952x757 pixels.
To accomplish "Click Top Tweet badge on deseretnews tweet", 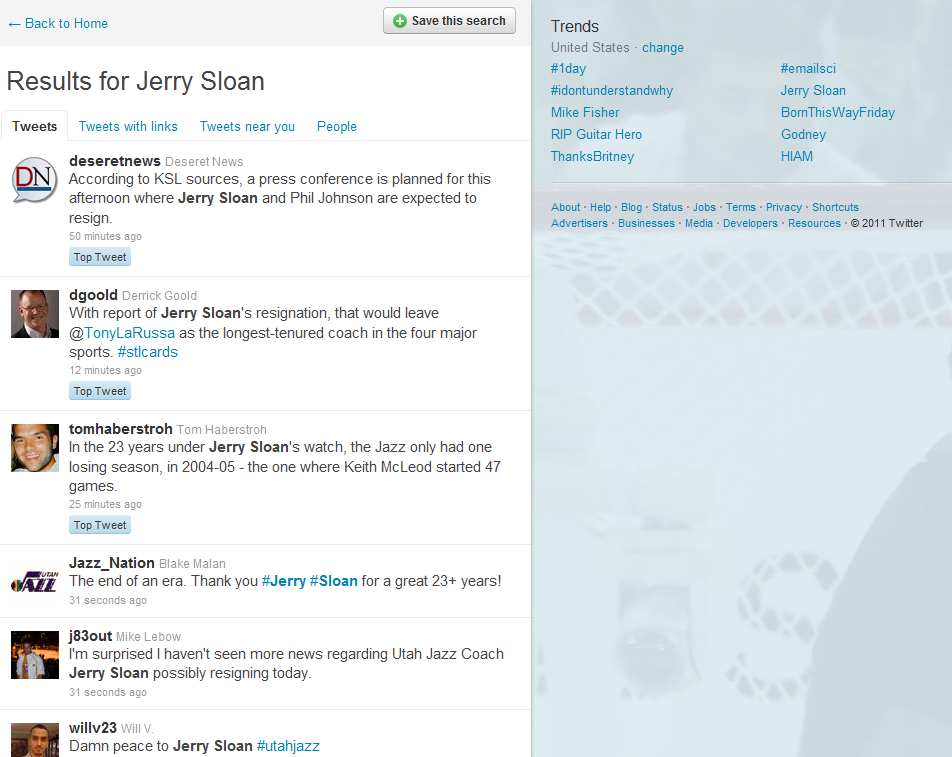I will point(100,257).
